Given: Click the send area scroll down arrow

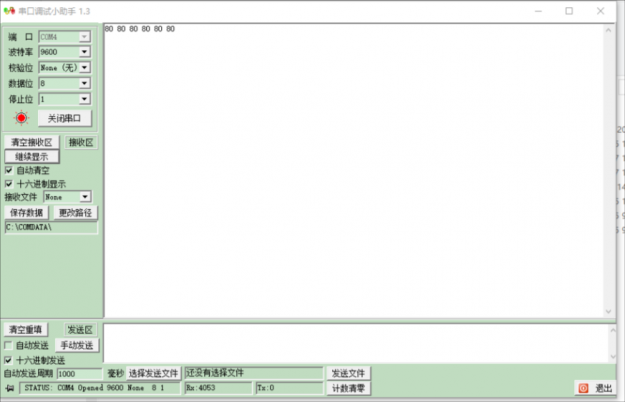Looking at the screenshot, I should pyautogui.click(x=613, y=357).
